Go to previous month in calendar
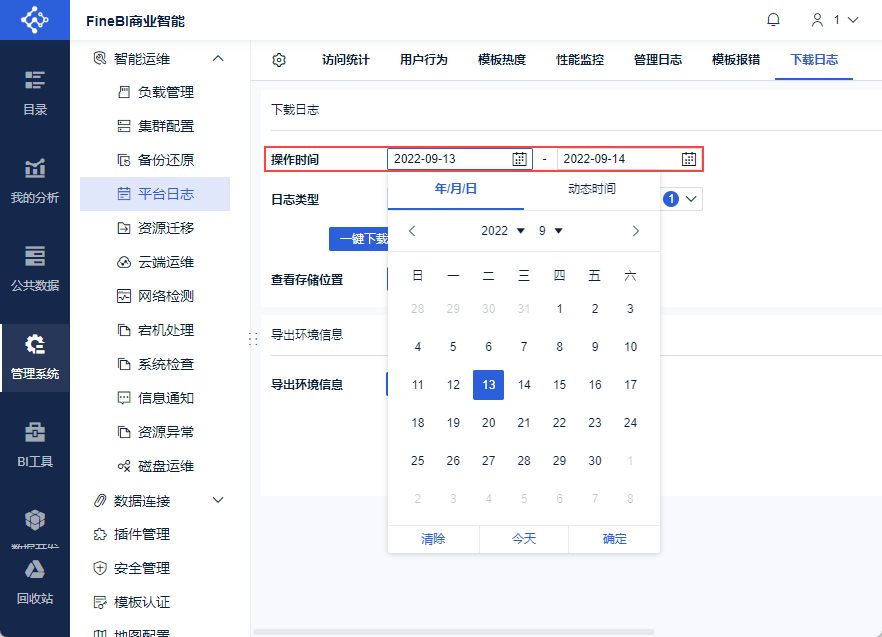This screenshot has width=882, height=637. [x=412, y=231]
